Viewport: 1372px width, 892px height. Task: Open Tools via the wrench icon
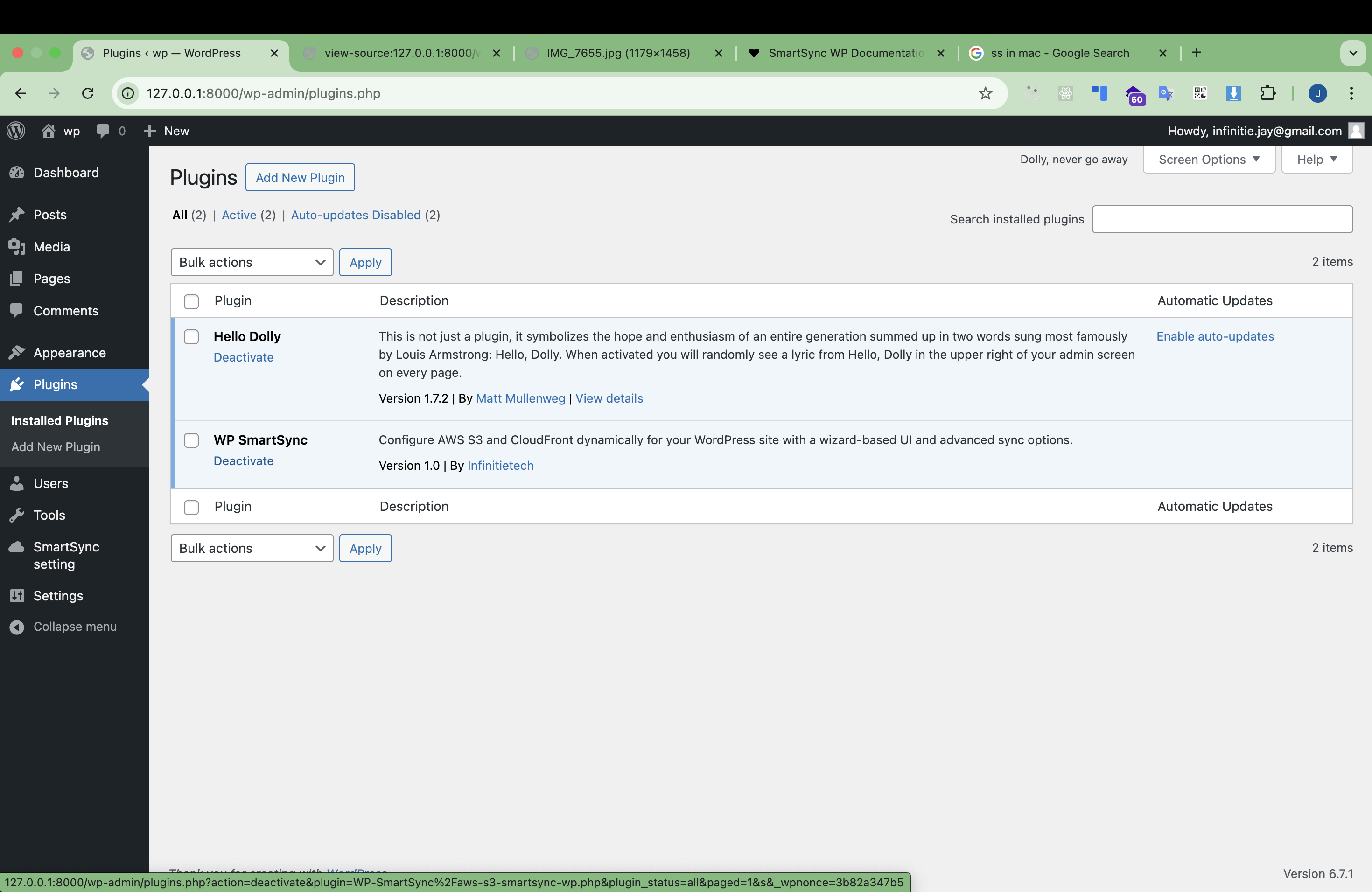pos(18,515)
